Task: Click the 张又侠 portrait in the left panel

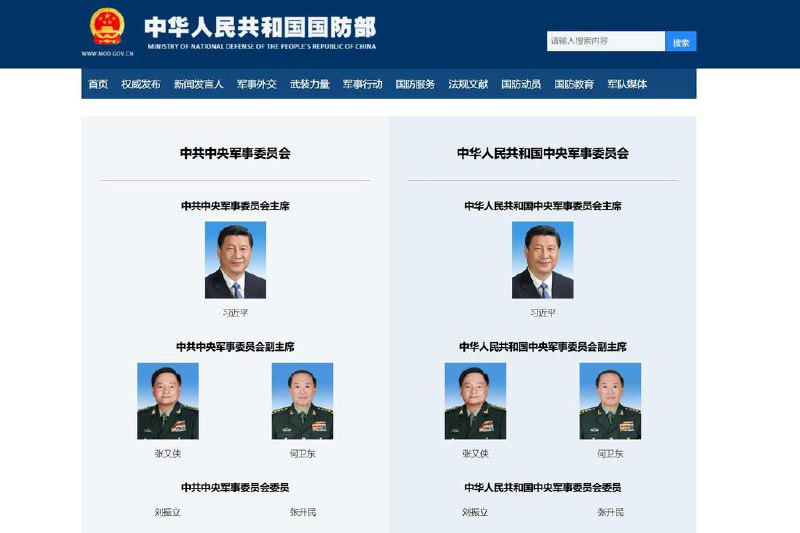Action: (168, 401)
